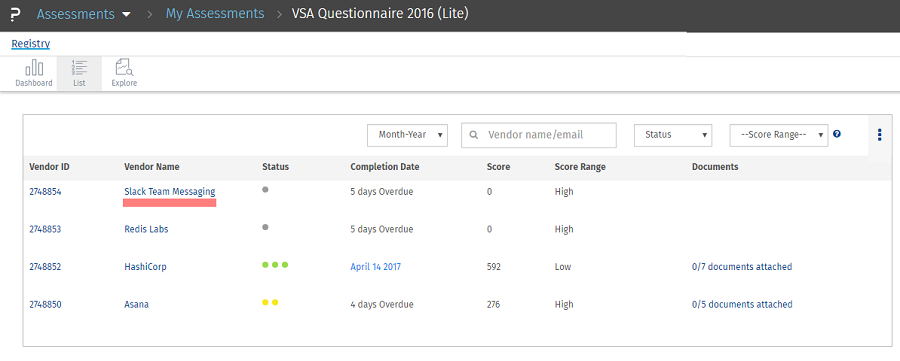Click the score range help question icon
900x361 pixels.
(837, 134)
